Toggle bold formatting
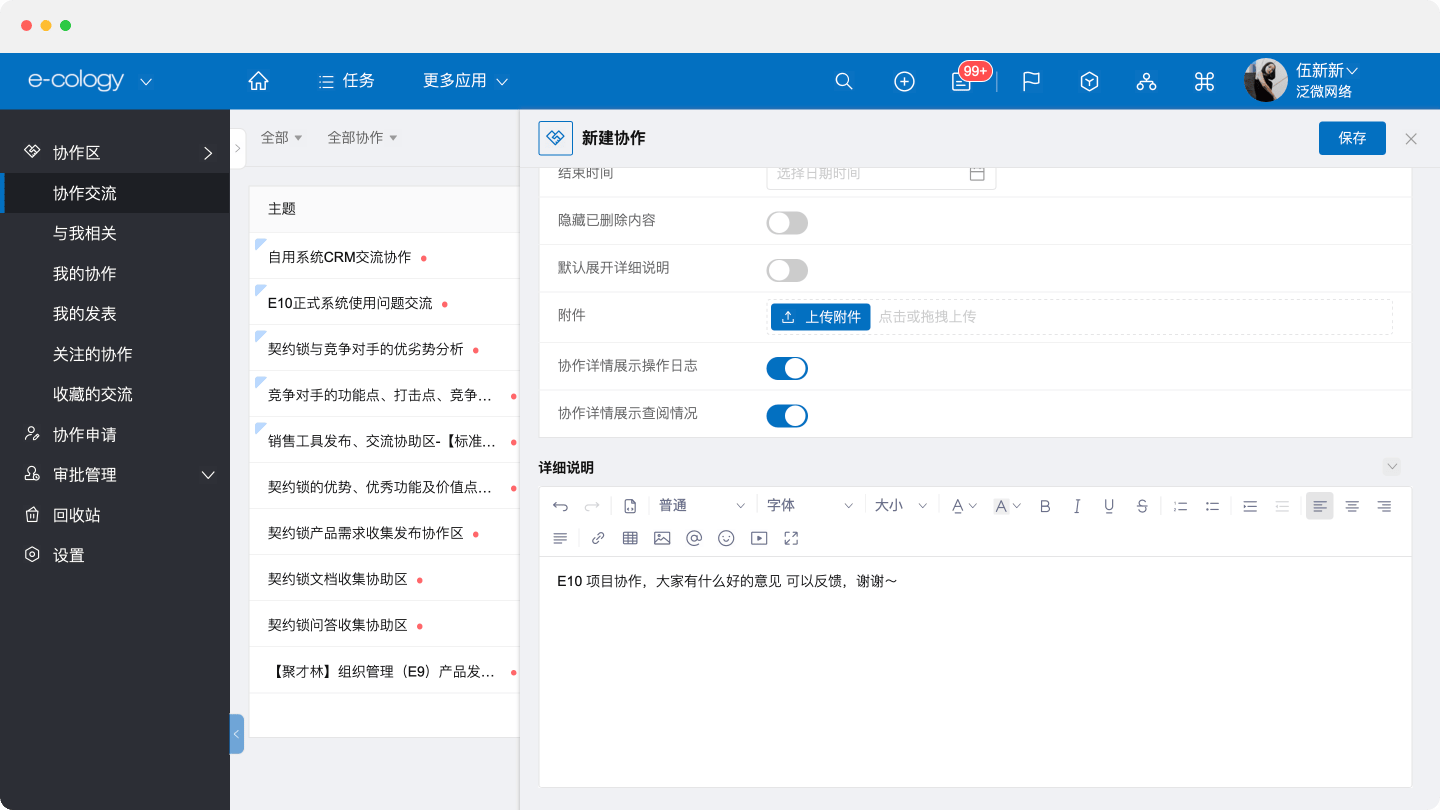 (x=1045, y=506)
